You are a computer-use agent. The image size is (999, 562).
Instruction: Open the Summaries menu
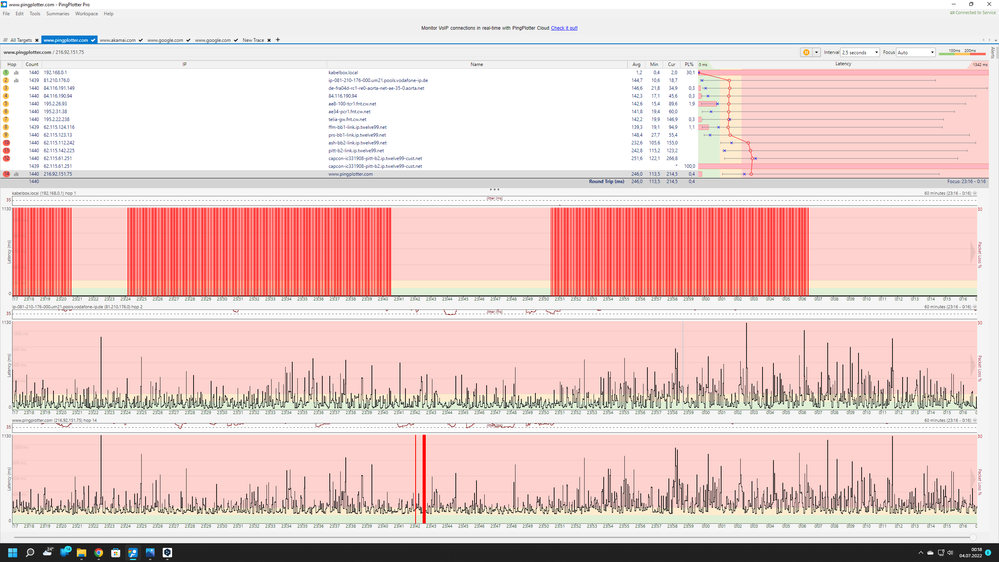point(58,14)
